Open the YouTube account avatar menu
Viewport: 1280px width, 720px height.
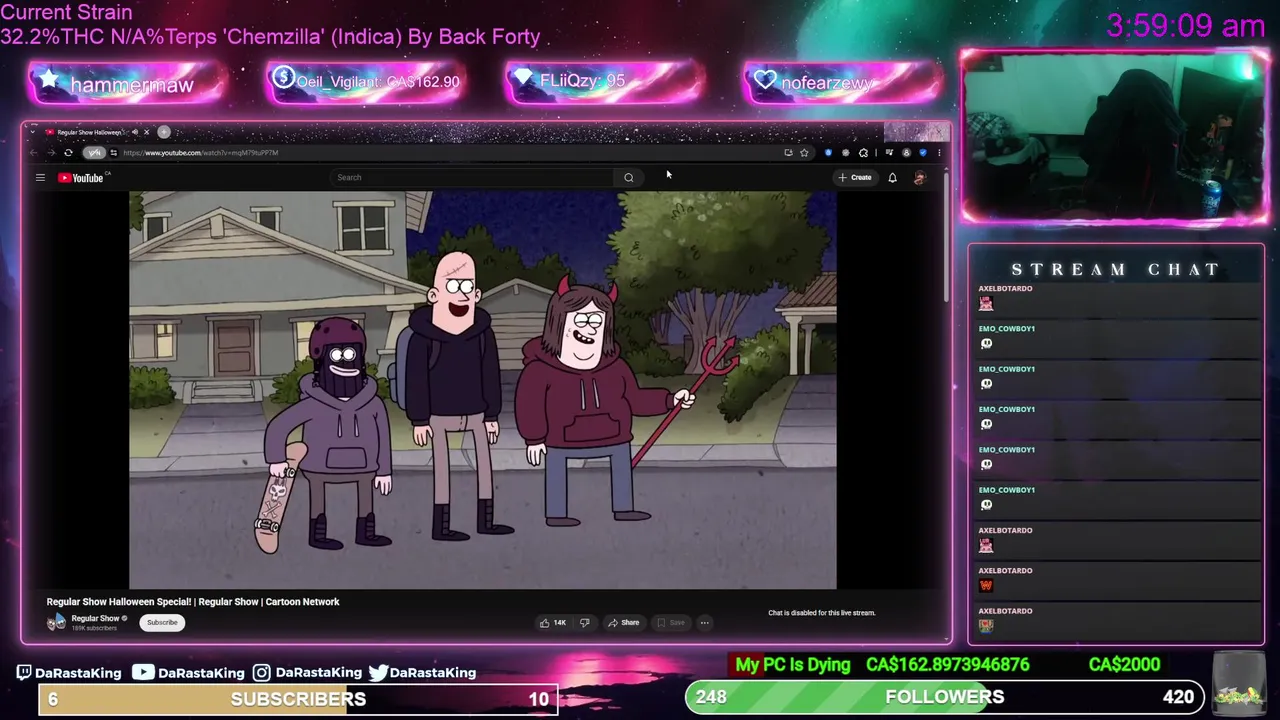coord(919,177)
